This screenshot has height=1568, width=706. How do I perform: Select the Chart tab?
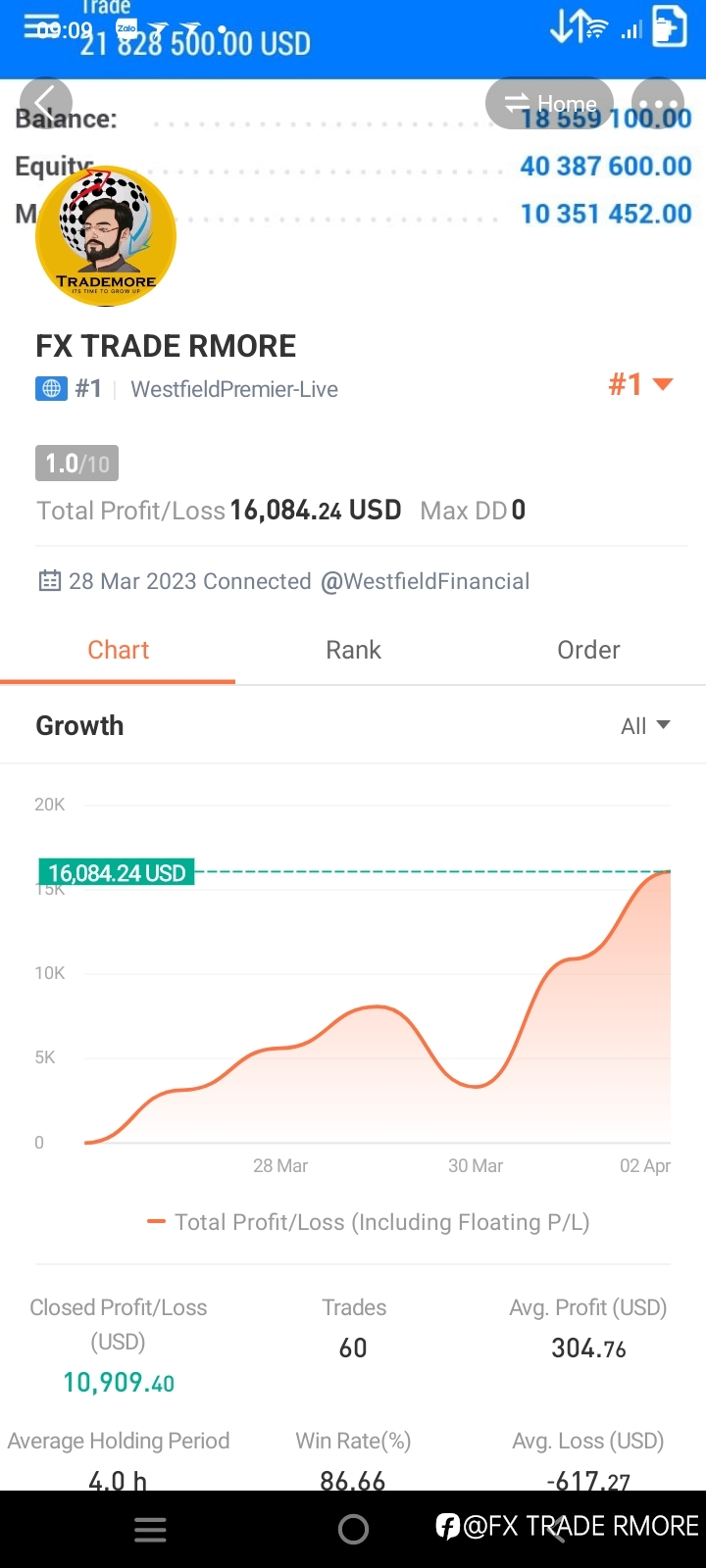(118, 651)
